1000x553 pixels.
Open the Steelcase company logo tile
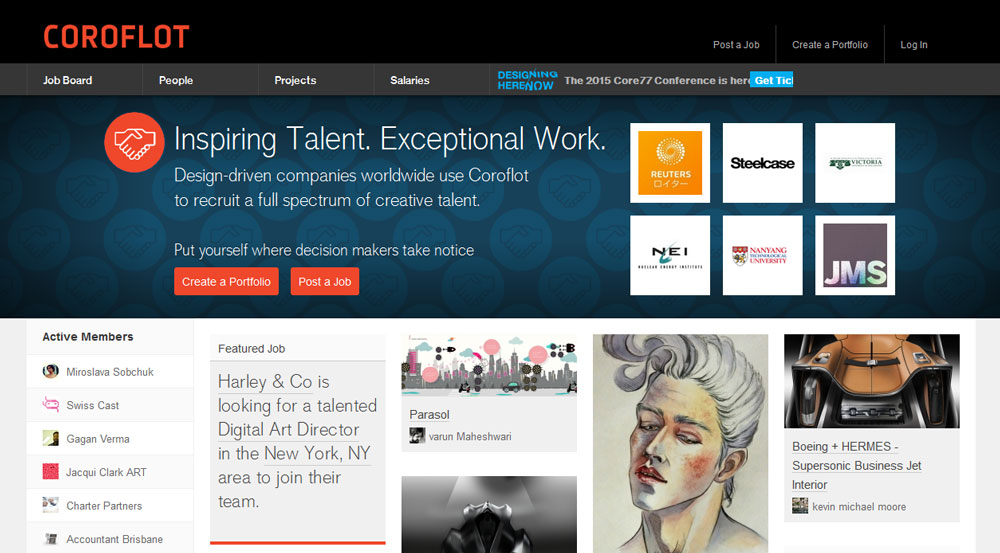pyautogui.click(x=762, y=163)
